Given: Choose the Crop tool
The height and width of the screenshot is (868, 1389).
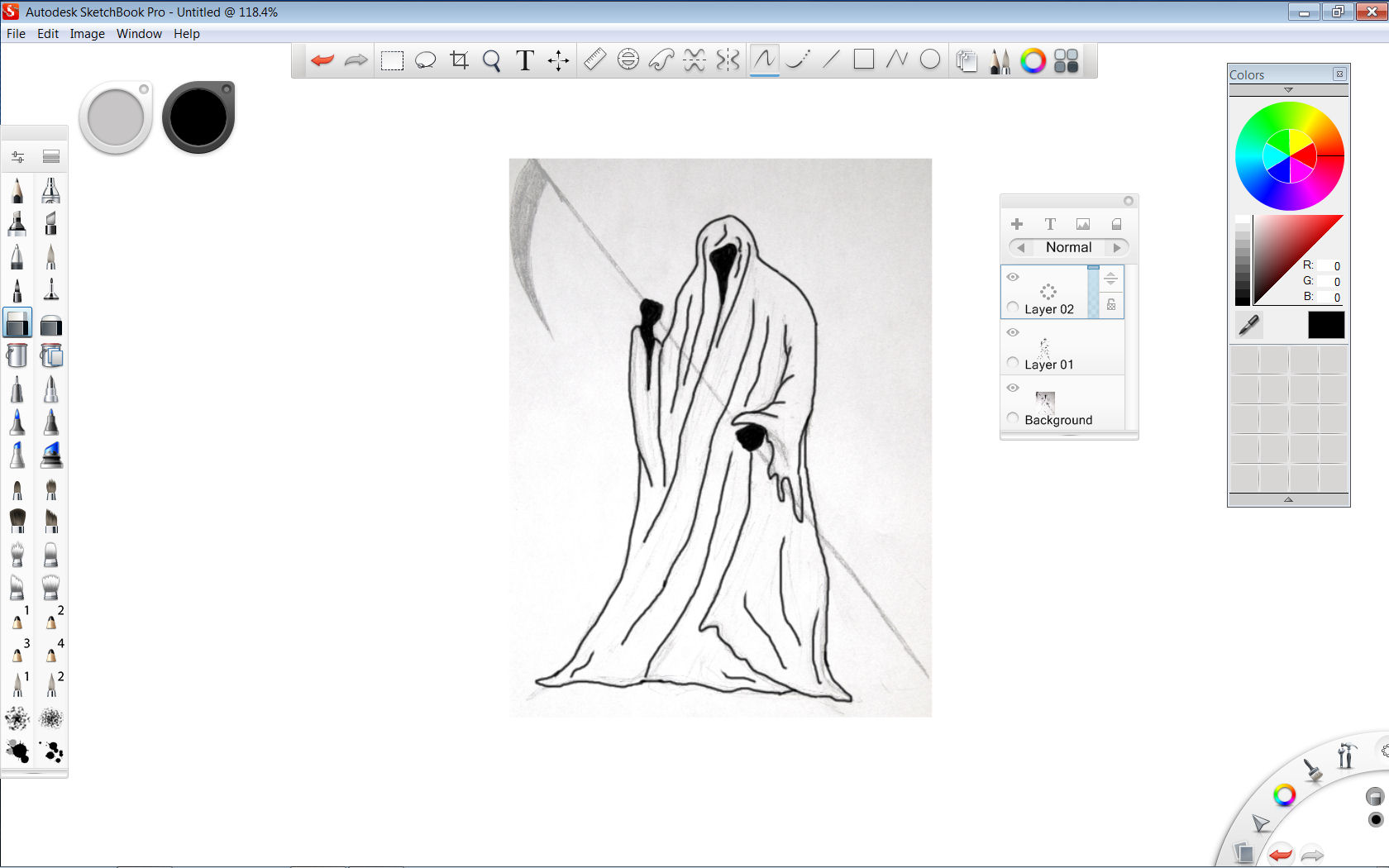Looking at the screenshot, I should [x=459, y=60].
